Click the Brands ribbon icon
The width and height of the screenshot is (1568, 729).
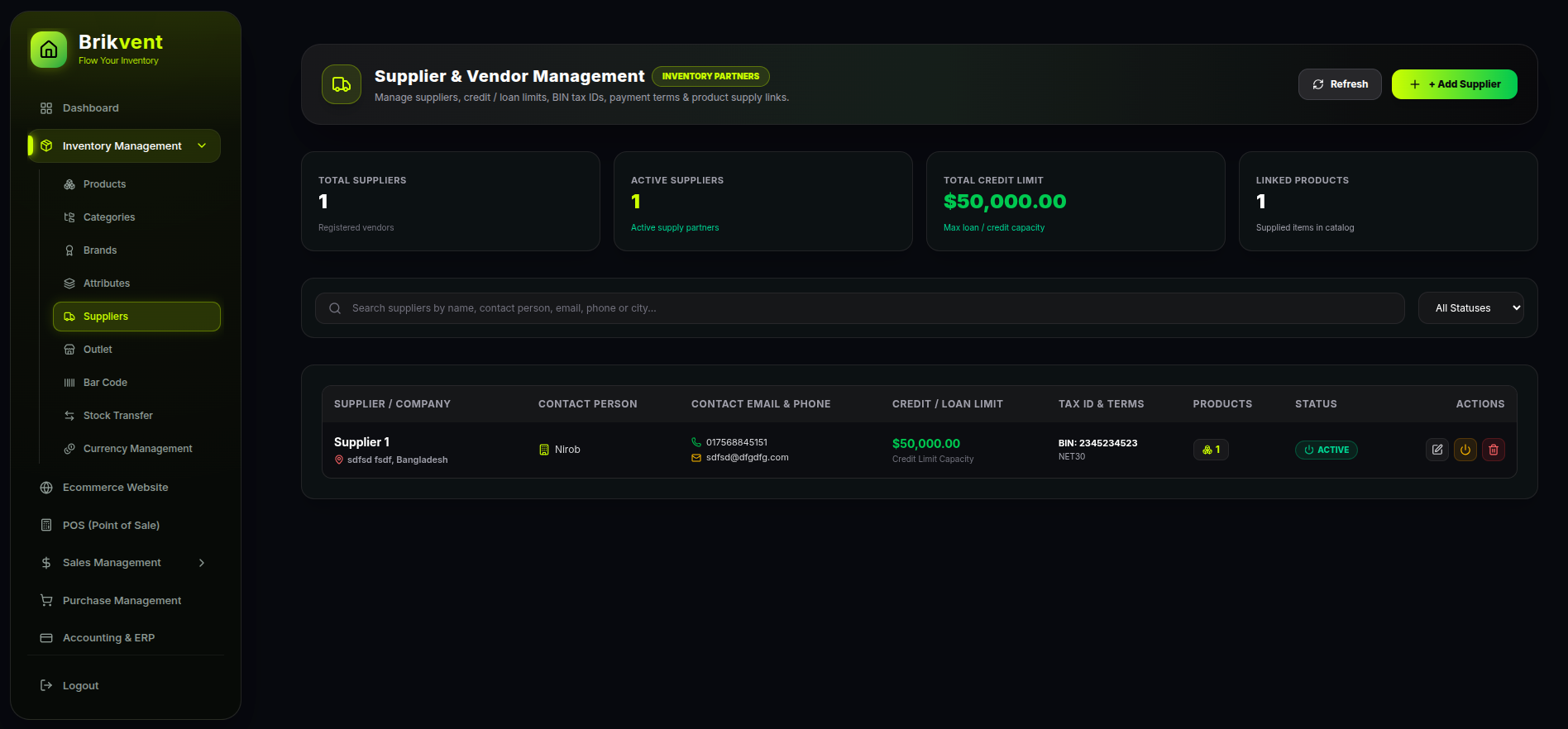[x=69, y=250]
